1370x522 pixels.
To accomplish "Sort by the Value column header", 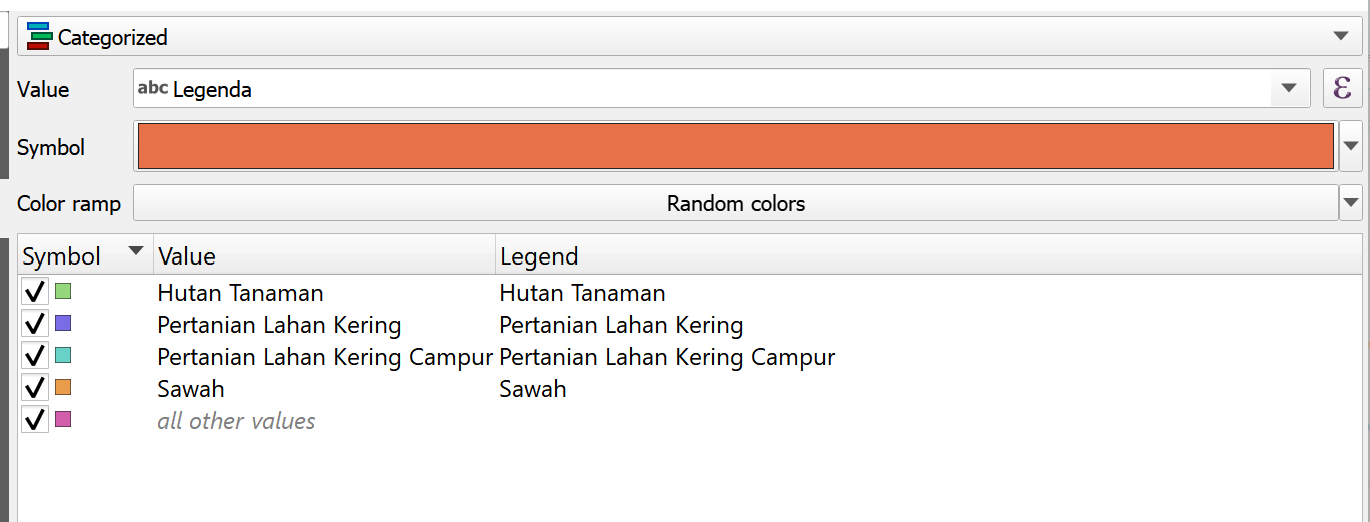I will [x=323, y=256].
